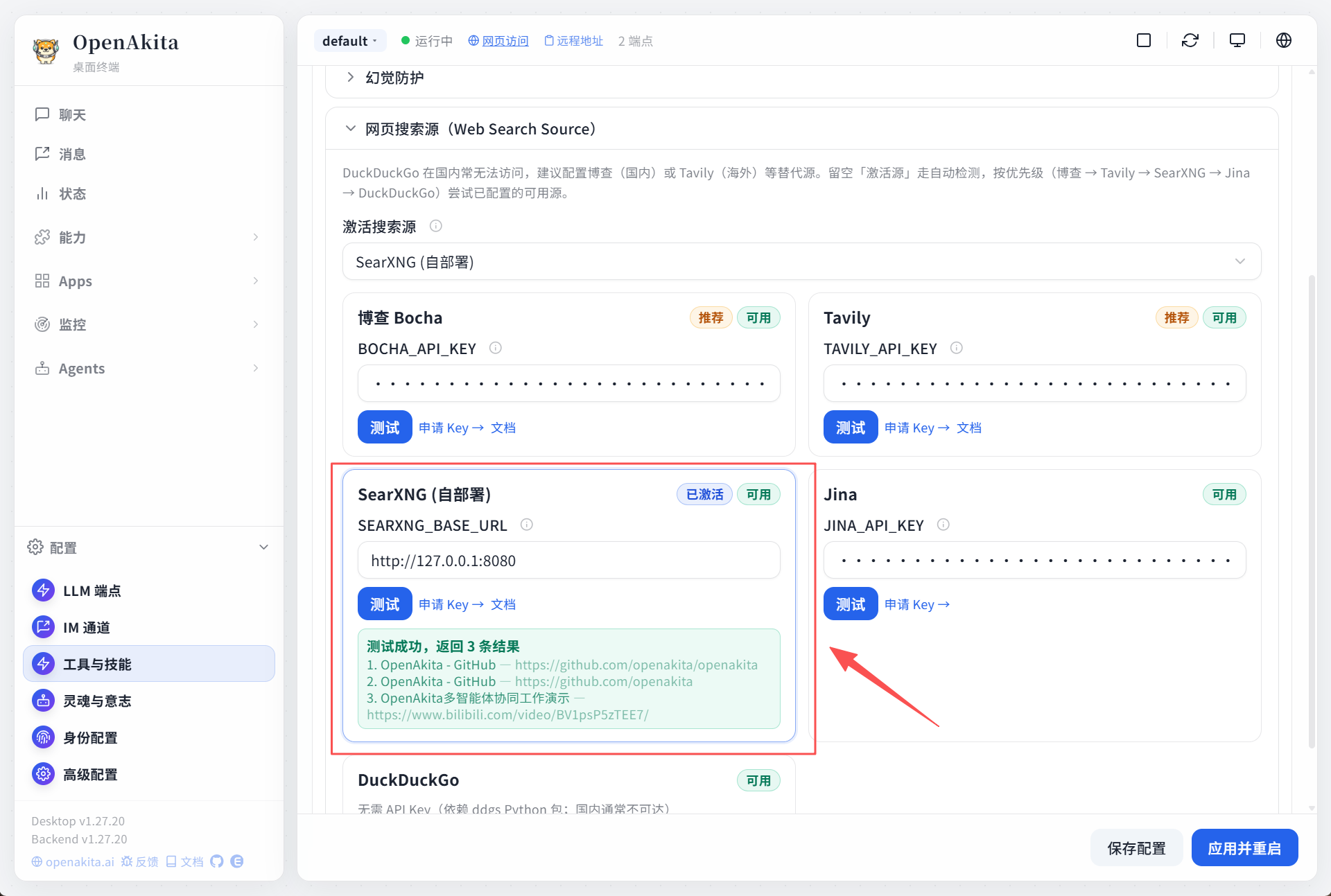Click the vertical scrollbar of settings panel
Viewport: 1331px width, 896px height.
click(1312, 511)
